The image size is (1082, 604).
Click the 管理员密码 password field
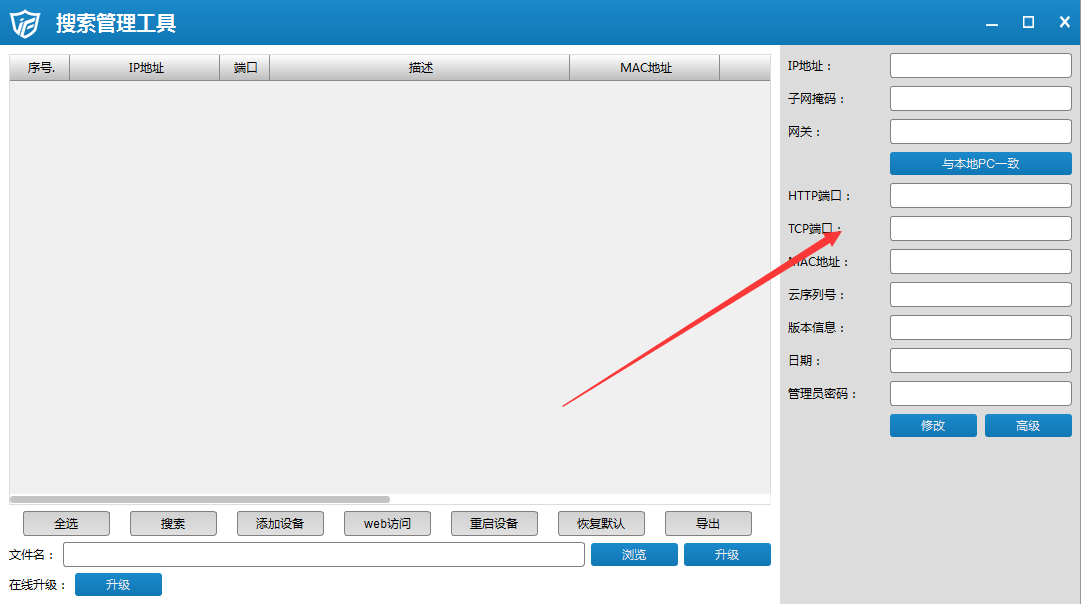[980, 394]
